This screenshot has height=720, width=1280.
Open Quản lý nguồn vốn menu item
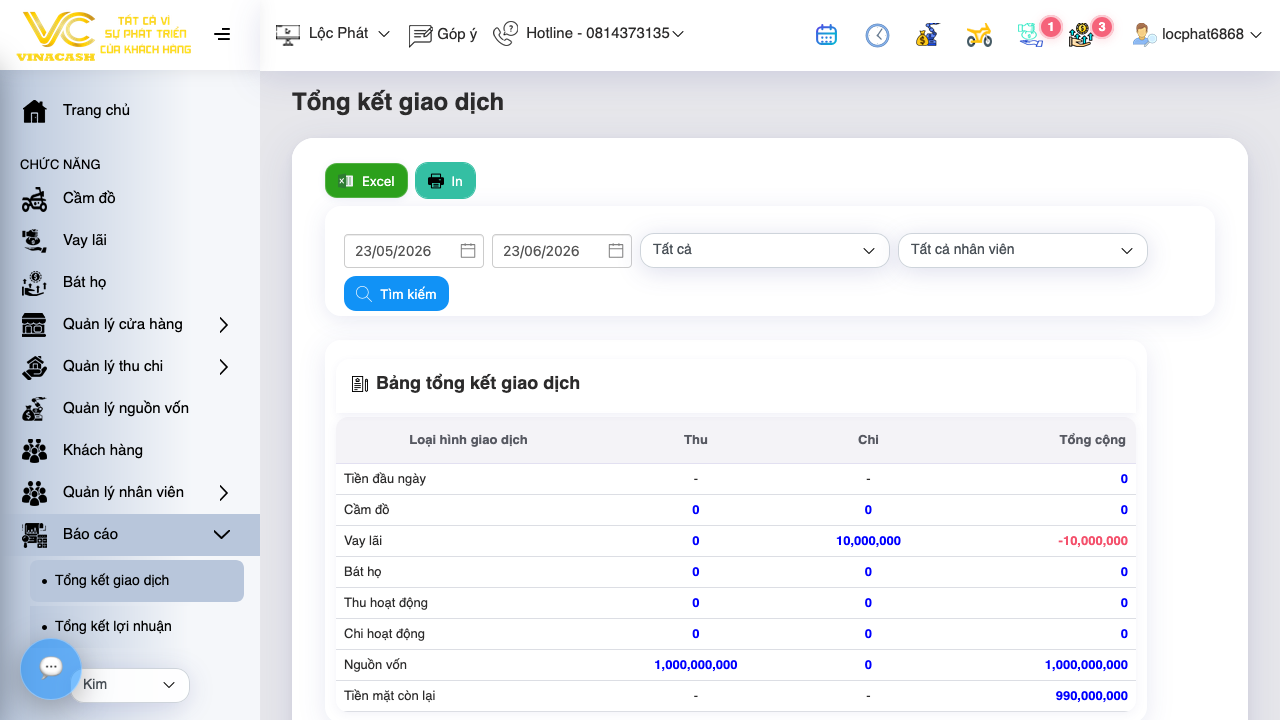pos(126,408)
